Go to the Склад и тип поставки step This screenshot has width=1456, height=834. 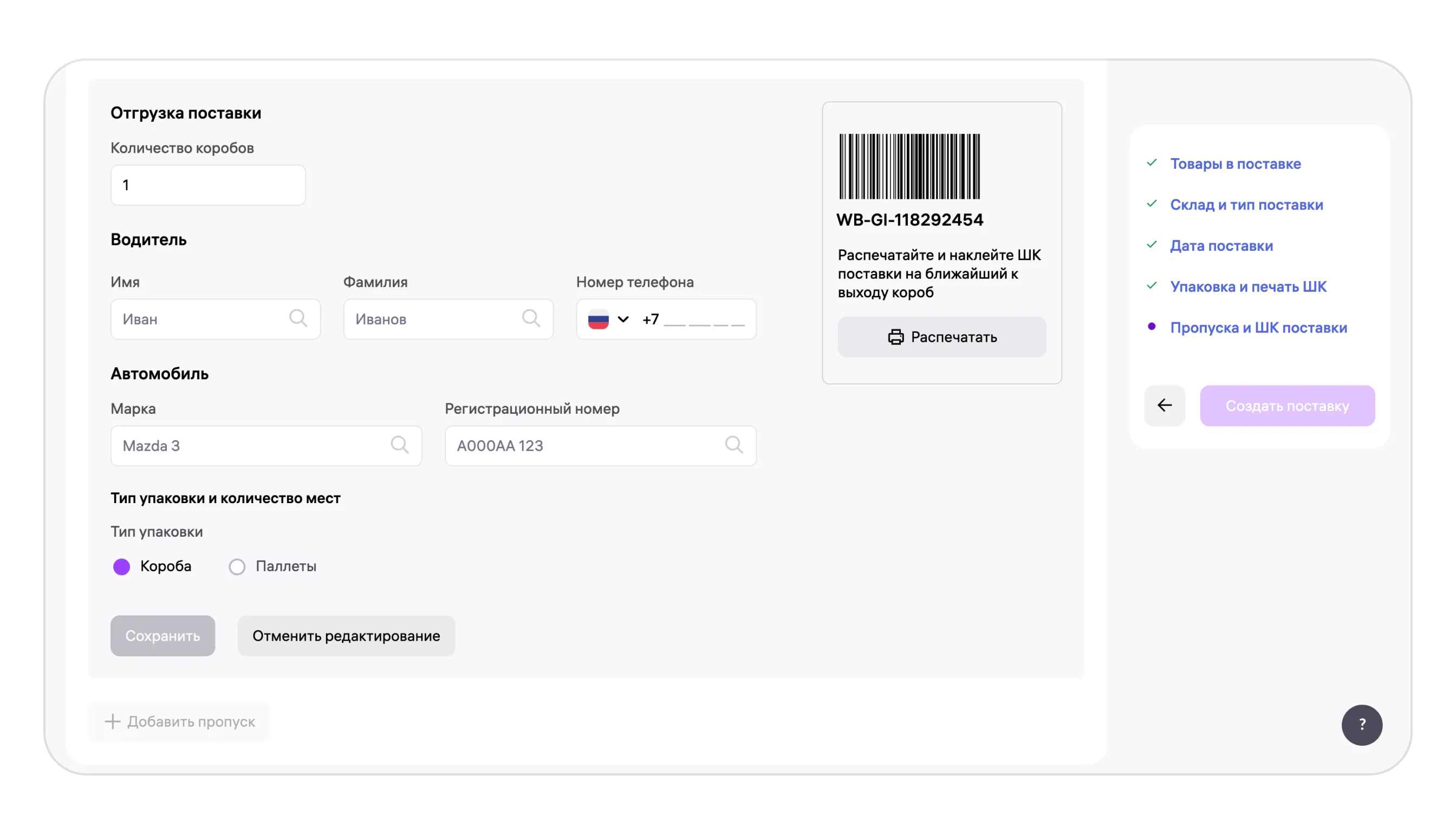[x=1246, y=205]
